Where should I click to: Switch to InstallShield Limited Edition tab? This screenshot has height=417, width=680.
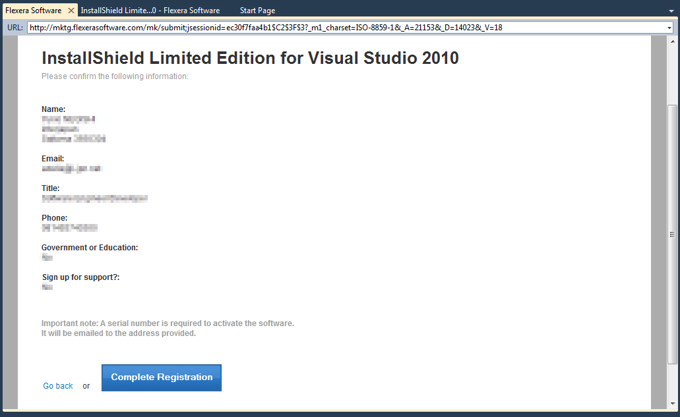click(150, 10)
